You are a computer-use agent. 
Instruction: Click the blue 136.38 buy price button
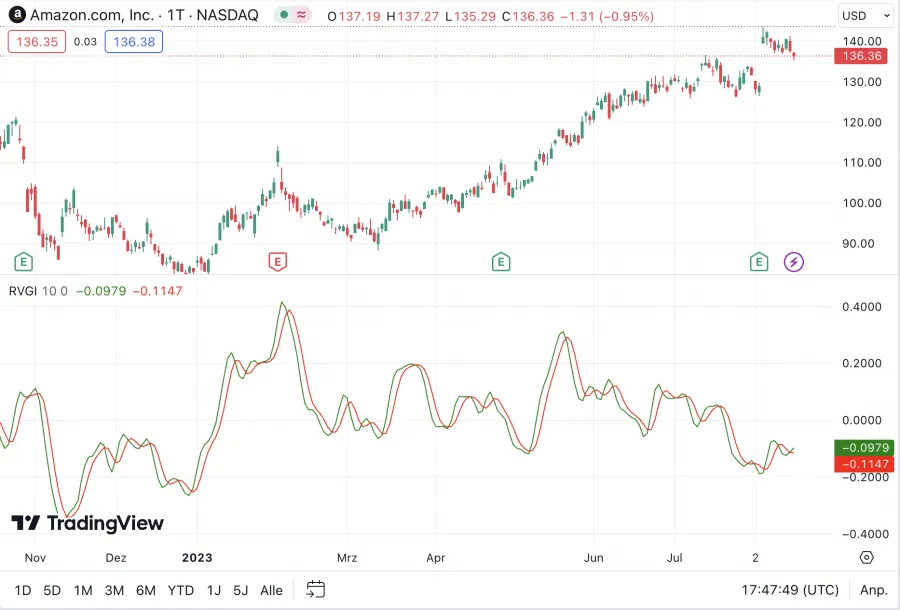(x=133, y=42)
